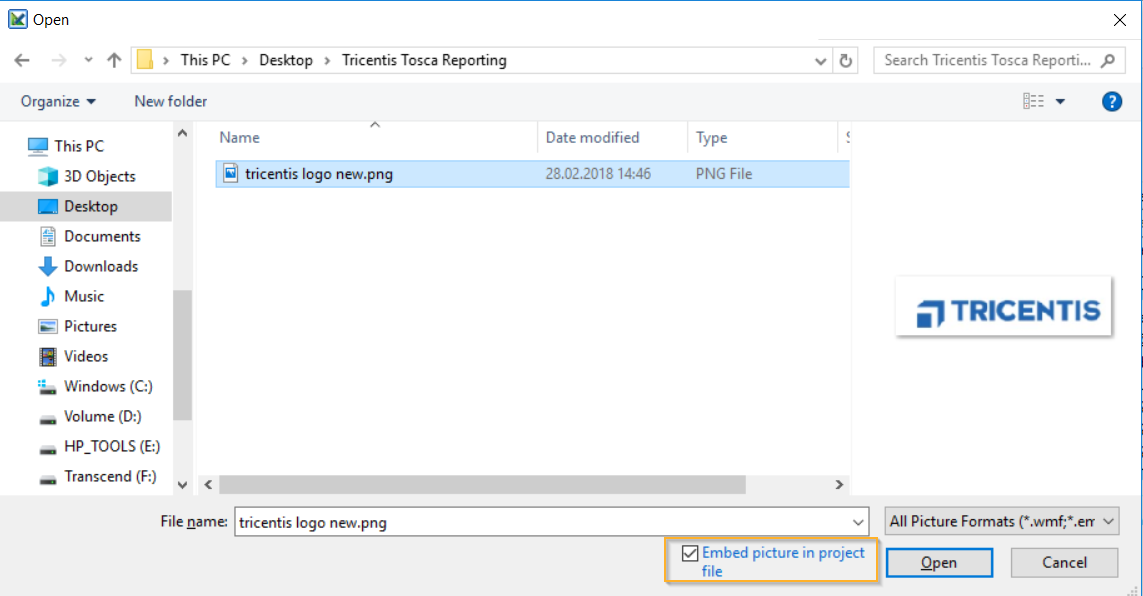Click Tricentis Tosca Reporting breadcrumb
1143x596 pixels.
pos(424,60)
